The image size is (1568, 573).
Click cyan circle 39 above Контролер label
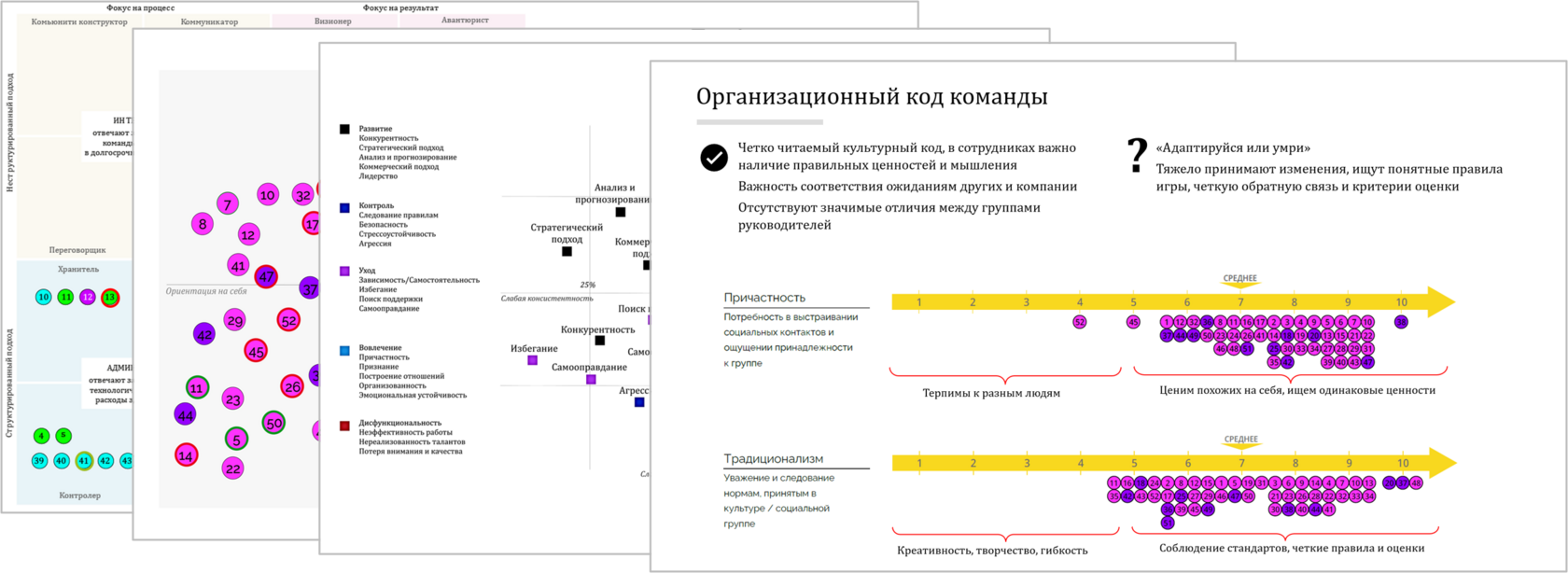point(39,461)
